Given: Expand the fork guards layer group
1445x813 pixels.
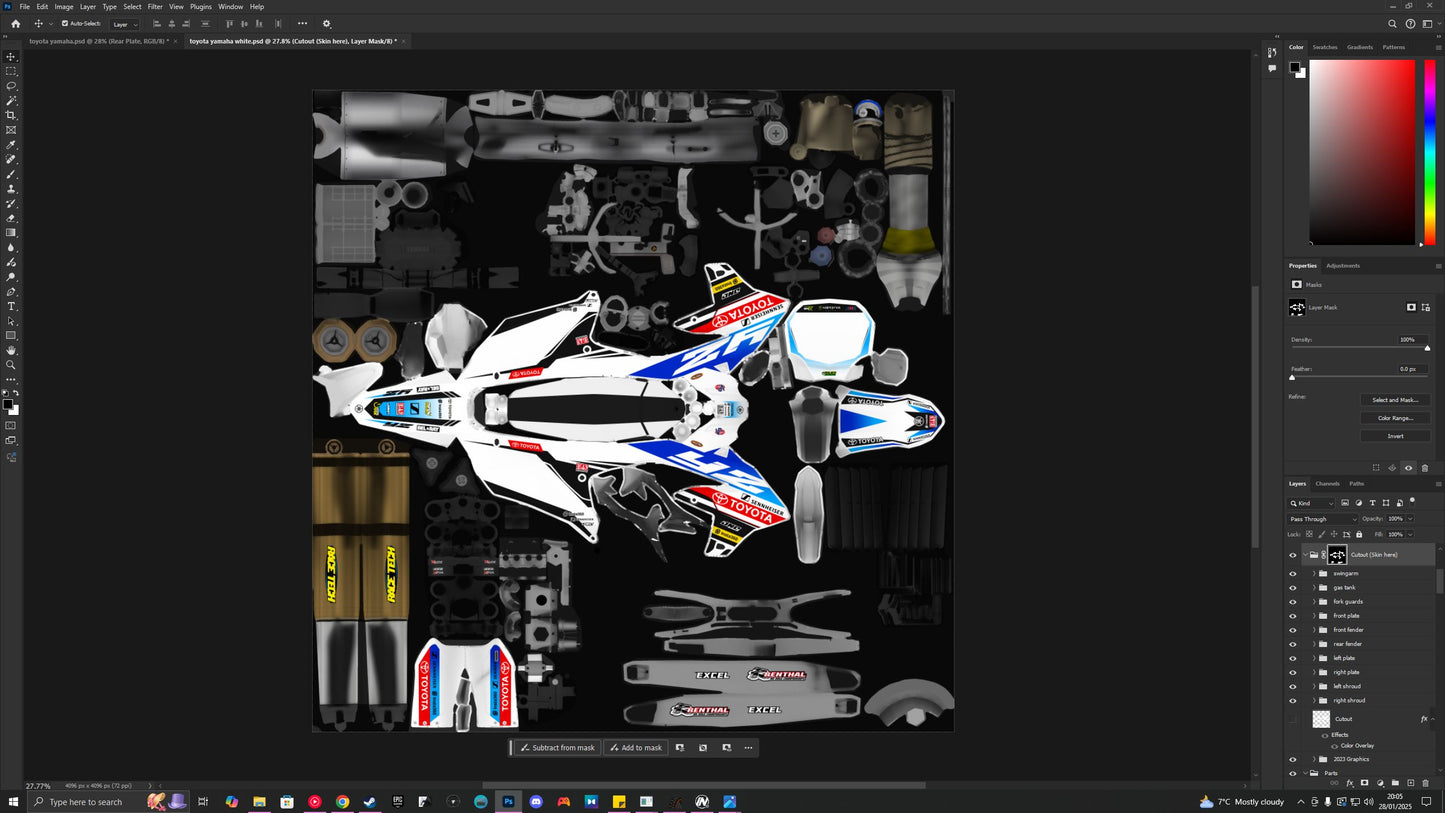Looking at the screenshot, I should 1313,601.
